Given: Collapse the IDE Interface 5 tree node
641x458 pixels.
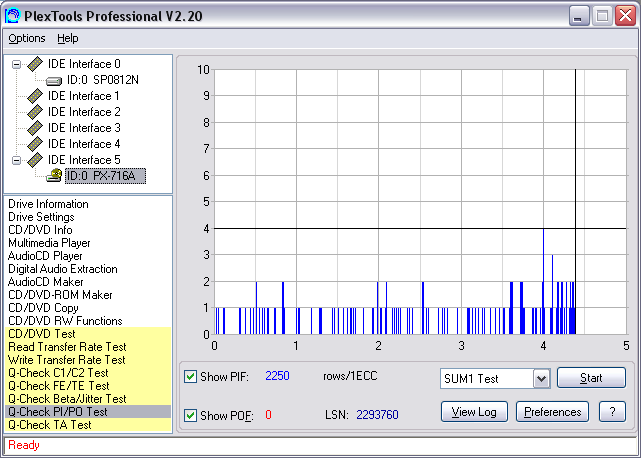Looking at the screenshot, I should point(16,160).
